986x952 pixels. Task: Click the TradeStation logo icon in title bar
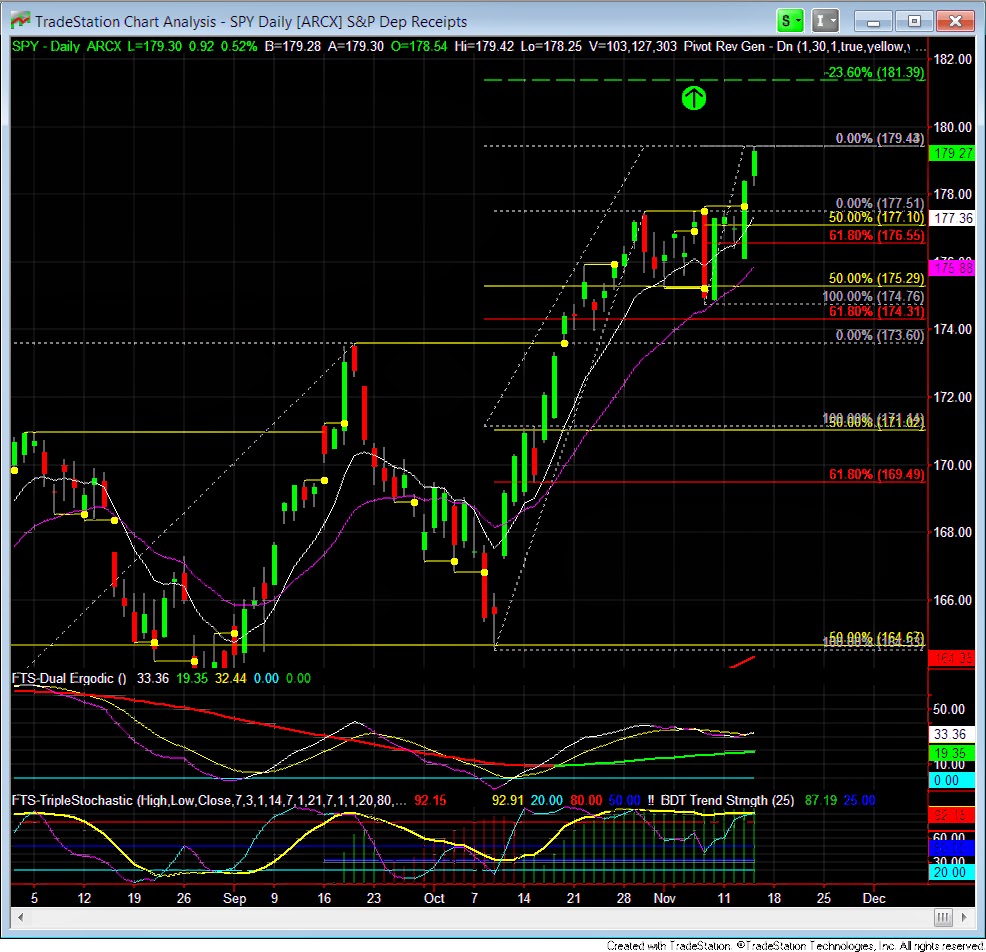pos(20,21)
